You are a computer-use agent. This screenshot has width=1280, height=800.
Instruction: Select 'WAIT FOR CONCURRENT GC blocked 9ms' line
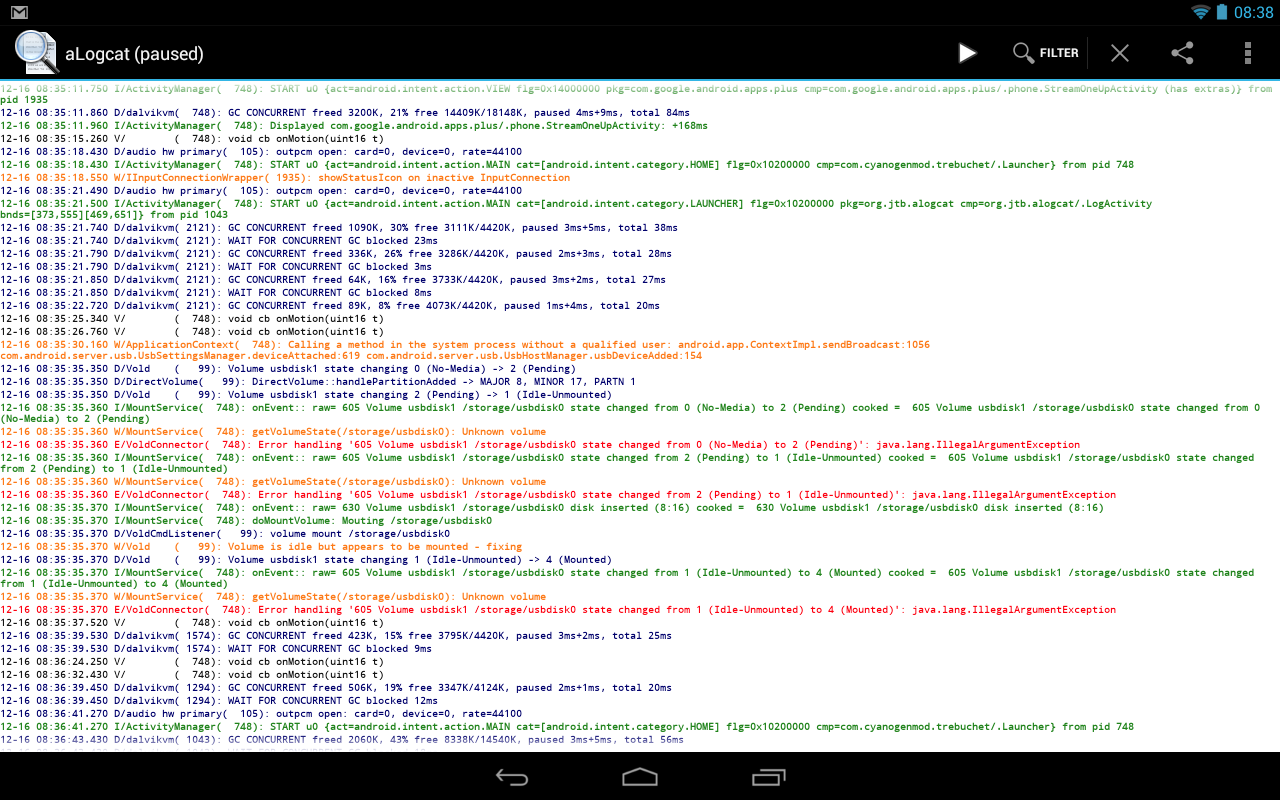(x=216, y=649)
